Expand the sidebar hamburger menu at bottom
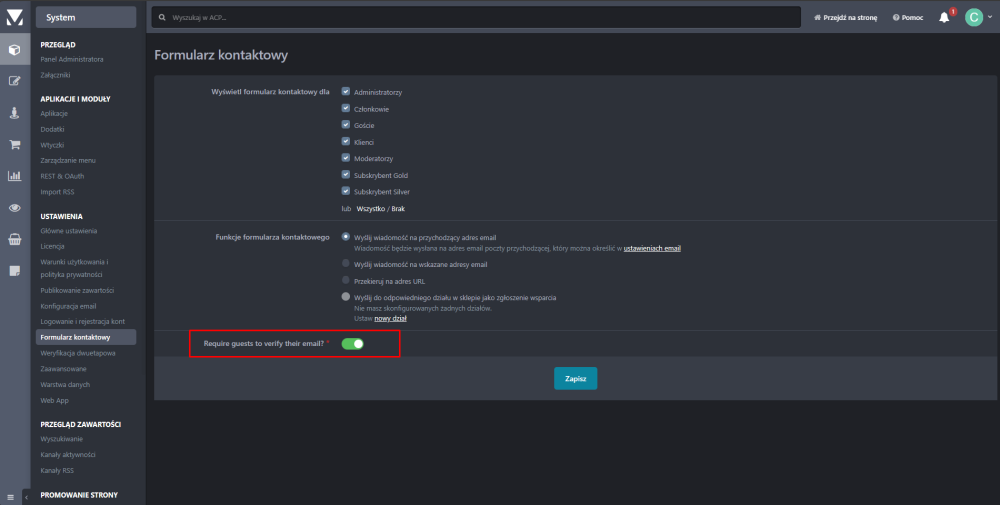Image resolution: width=1000 pixels, height=505 pixels. [x=10, y=496]
